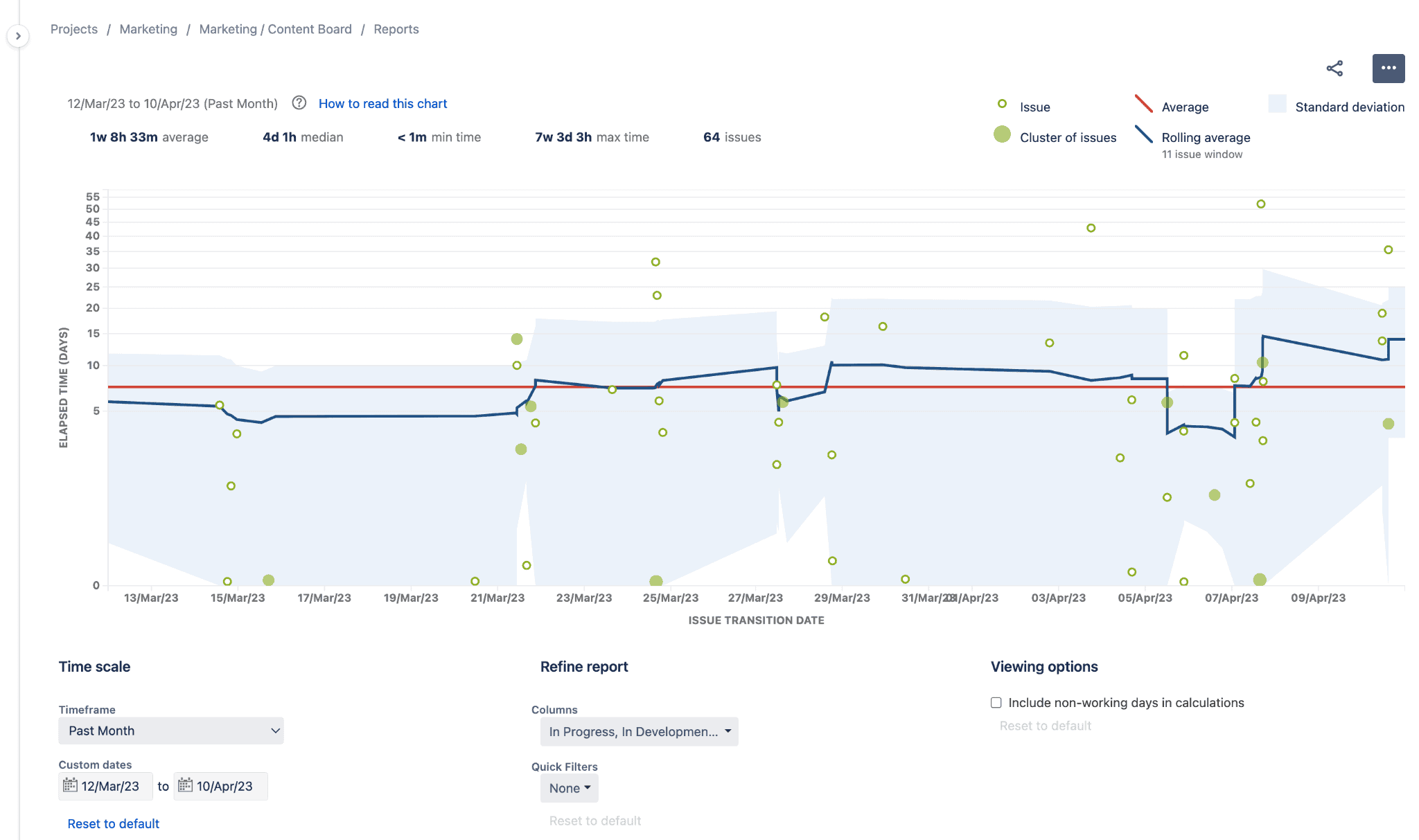
Task: Enable Include non-working days in calculations
Action: click(x=996, y=702)
